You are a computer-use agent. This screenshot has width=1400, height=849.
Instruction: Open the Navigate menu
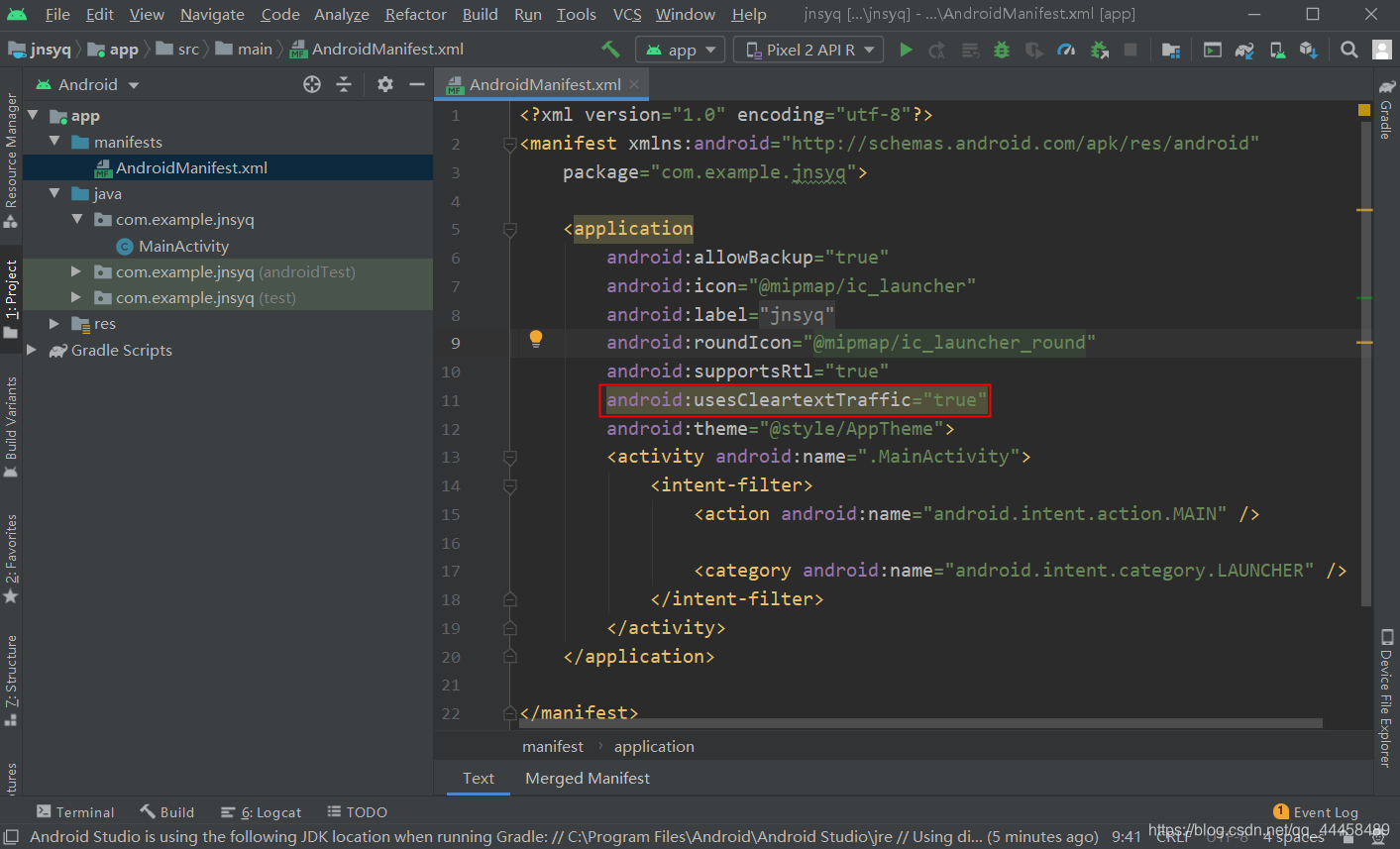pyautogui.click(x=212, y=14)
